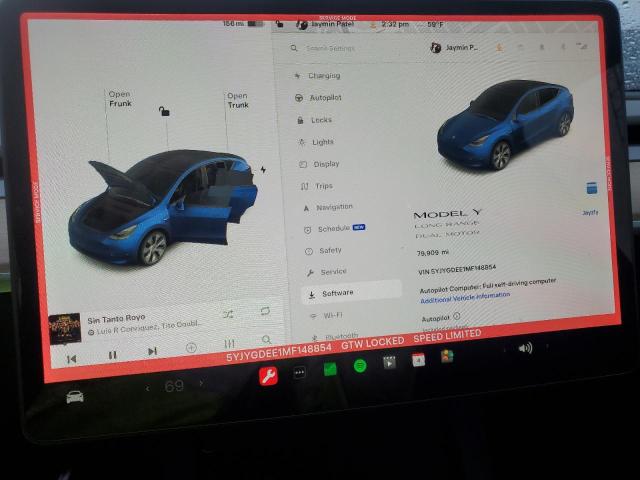This screenshot has width=640, height=480.
Task: Toggle shuffle in the media player
Action: pyautogui.click(x=228, y=314)
